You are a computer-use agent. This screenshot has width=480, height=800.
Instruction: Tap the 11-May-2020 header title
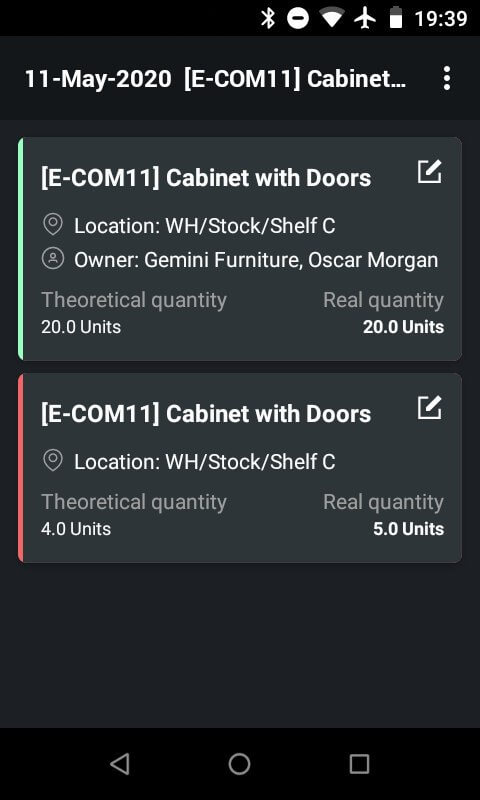pyautogui.click(x=98, y=79)
